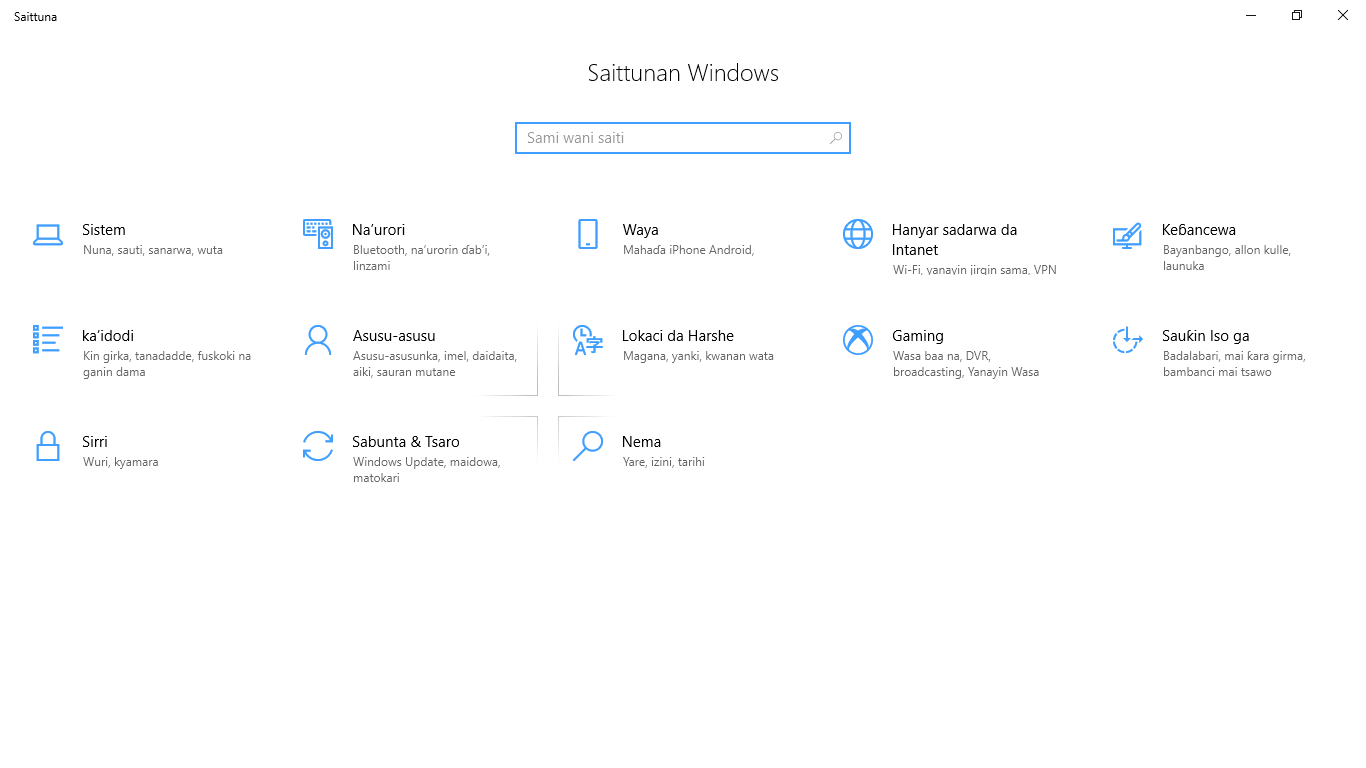The image size is (1366, 768).
Task: Open the 'Asusu-asusu' label
Action: point(394,336)
